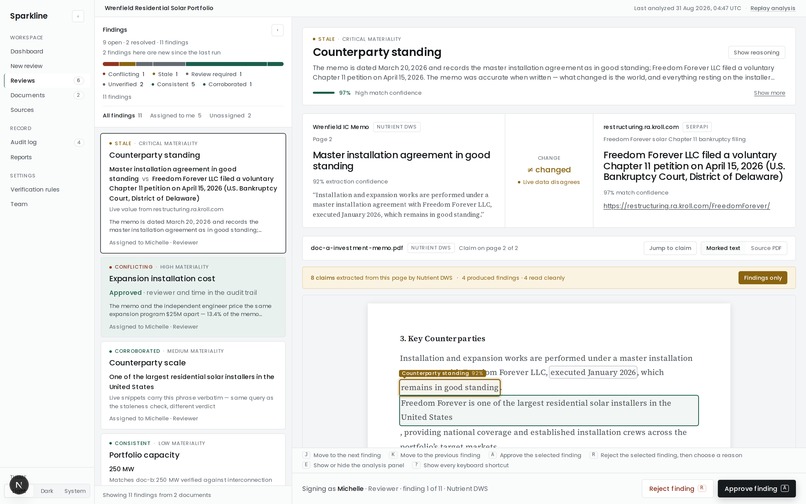This screenshot has width=806, height=504.
Task: Switch document view to Marked text
Action: point(723,248)
